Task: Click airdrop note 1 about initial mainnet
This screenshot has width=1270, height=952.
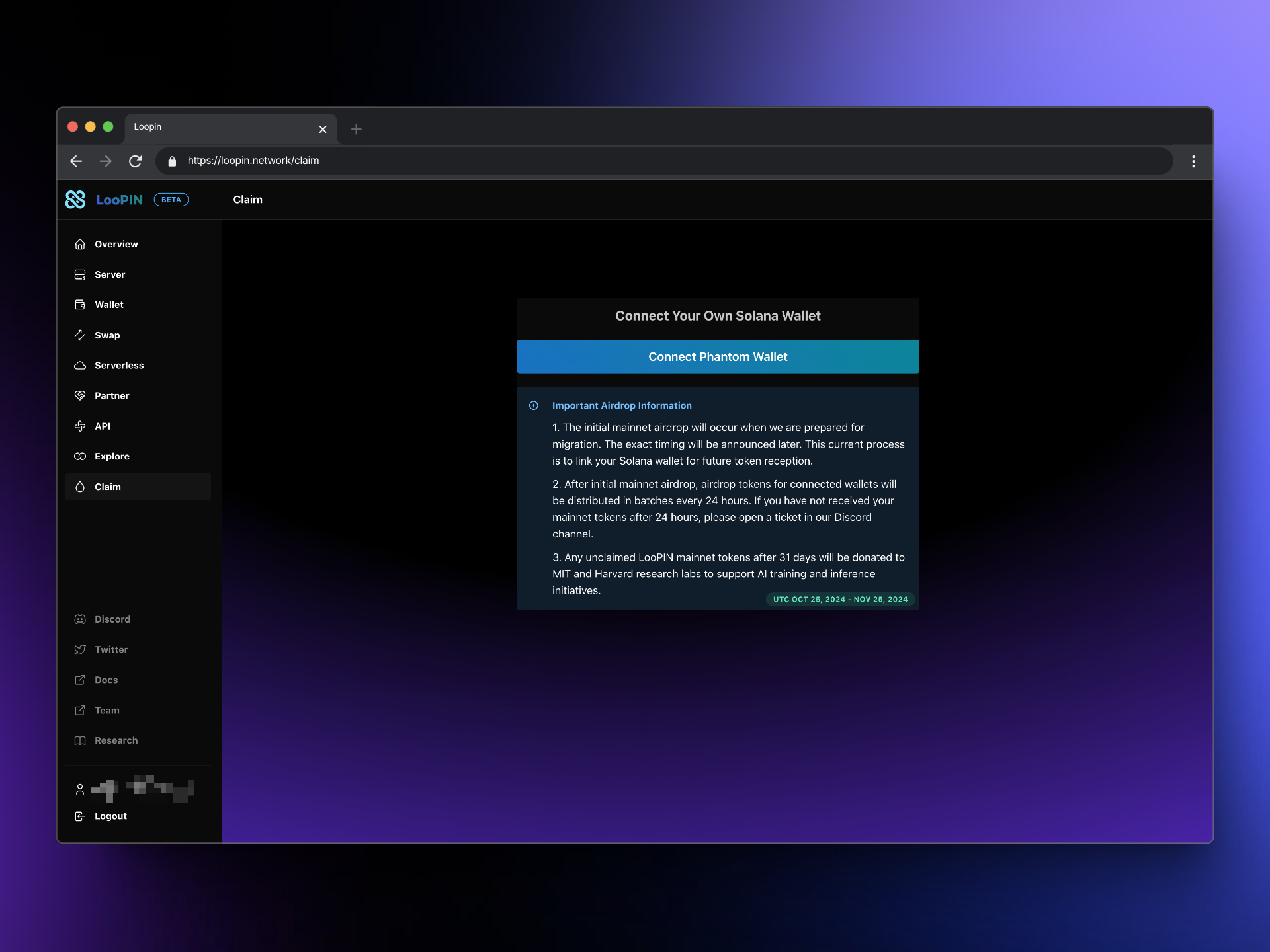Action: coord(728,445)
